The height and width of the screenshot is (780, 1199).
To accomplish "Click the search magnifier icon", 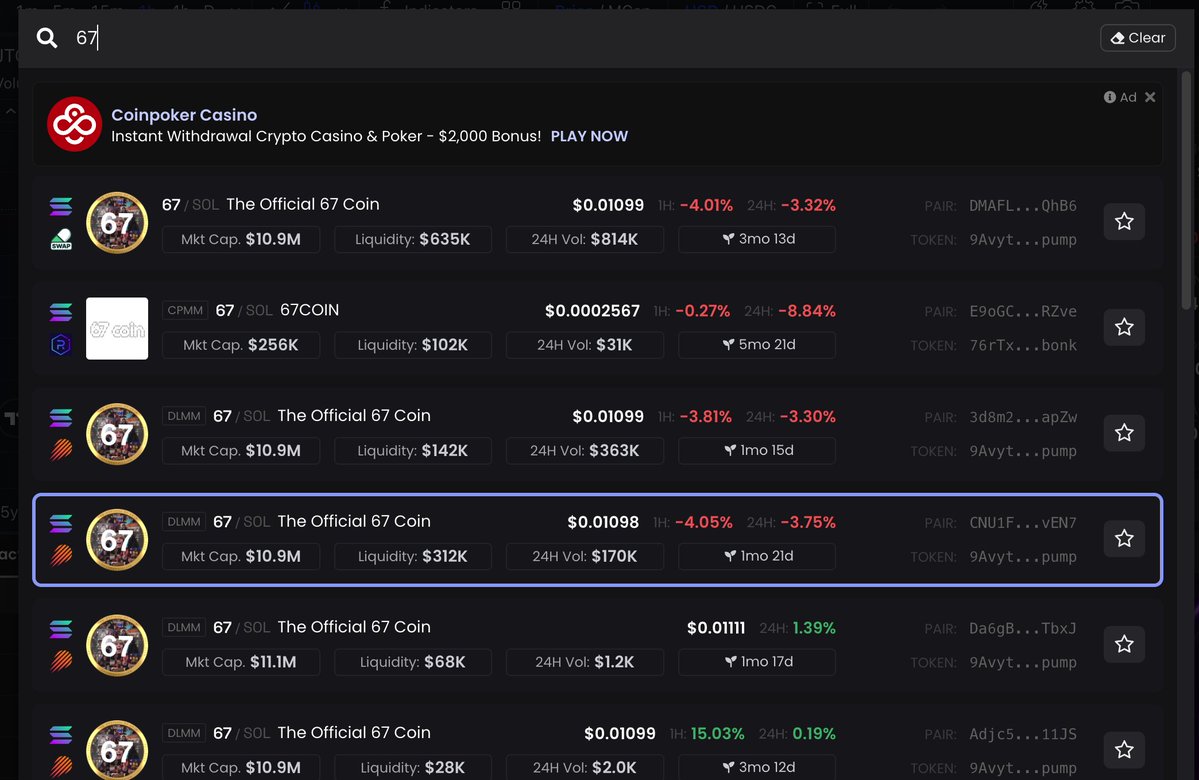I will pos(47,38).
